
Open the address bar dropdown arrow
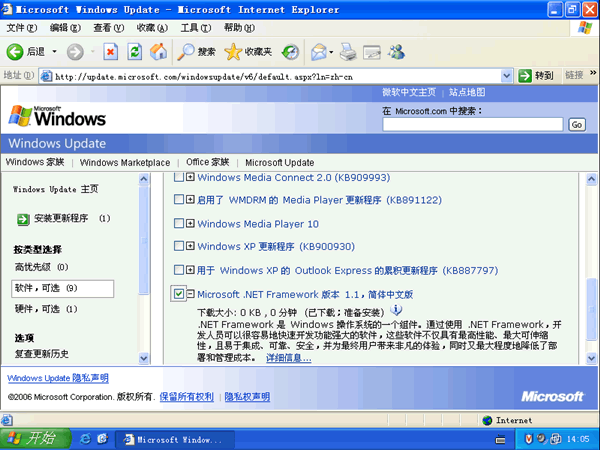pos(506,76)
